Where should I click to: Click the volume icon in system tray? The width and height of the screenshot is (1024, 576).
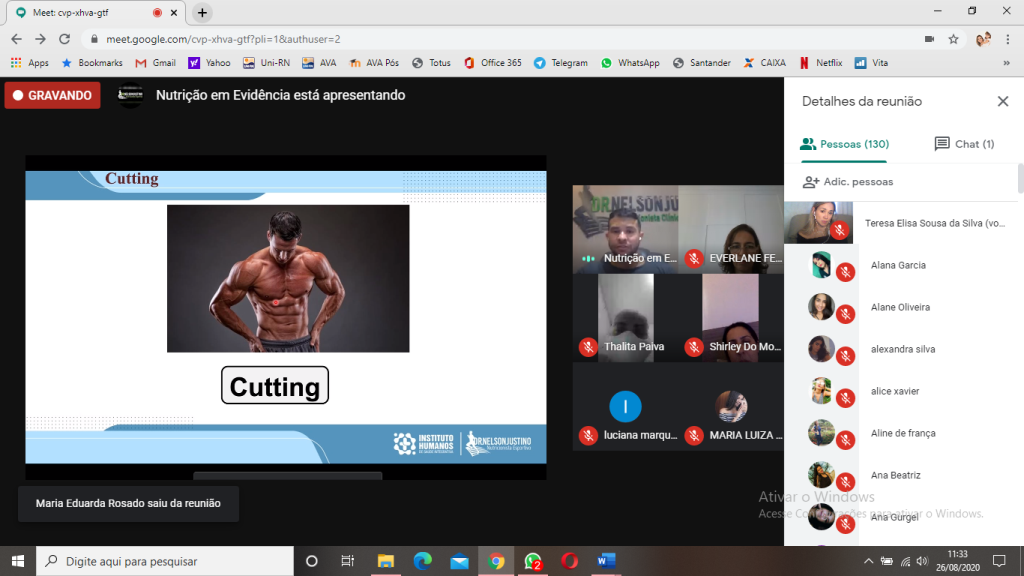pos(922,561)
